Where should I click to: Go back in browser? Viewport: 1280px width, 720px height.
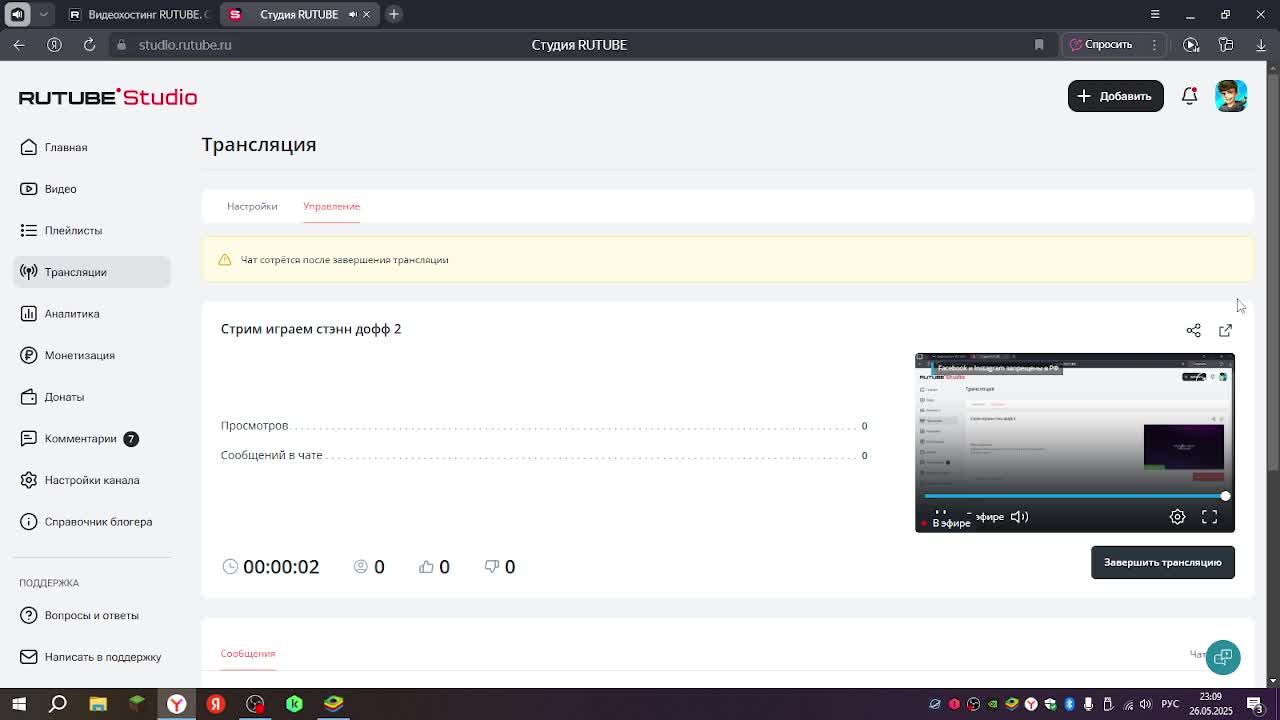pos(19,45)
